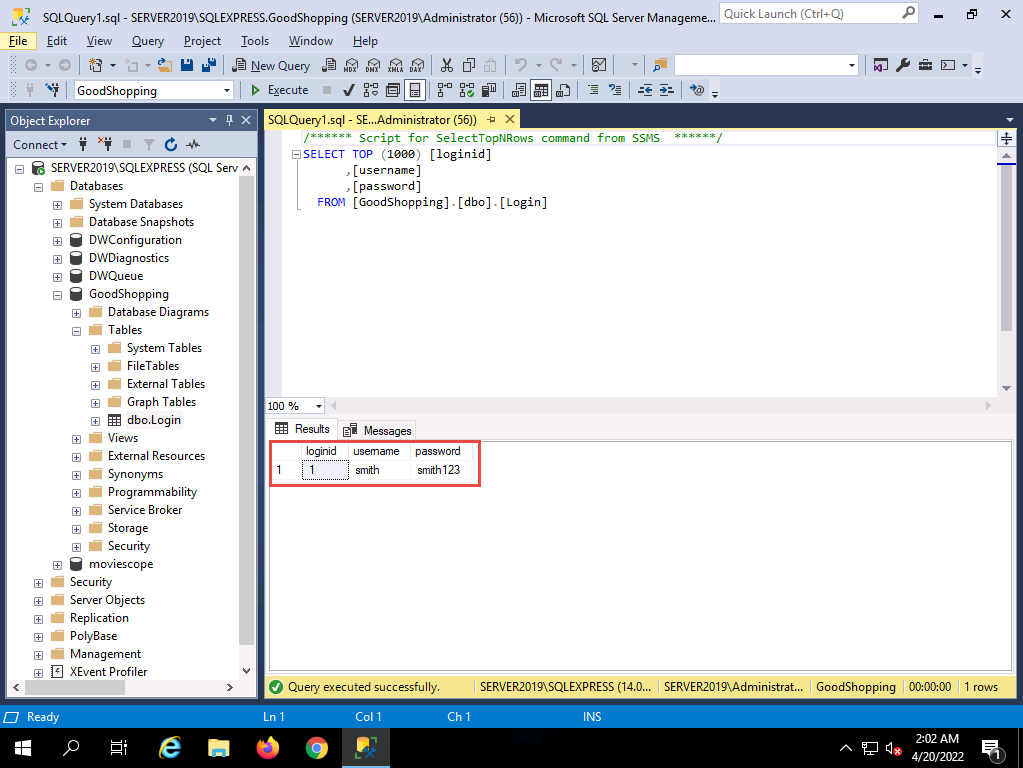Viewport: 1023px width, 768px height.
Task: Click the New Query toolbar button
Action: pos(271,65)
